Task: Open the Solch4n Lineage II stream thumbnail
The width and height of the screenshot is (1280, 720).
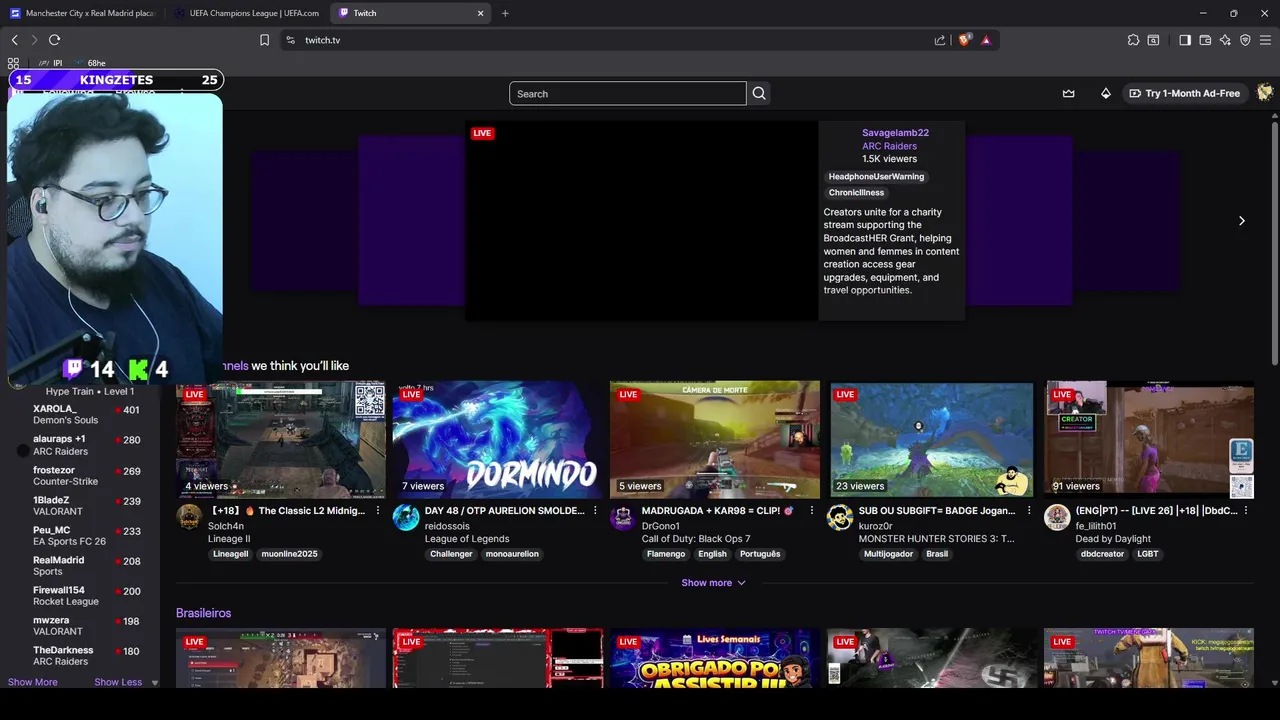Action: (281, 439)
